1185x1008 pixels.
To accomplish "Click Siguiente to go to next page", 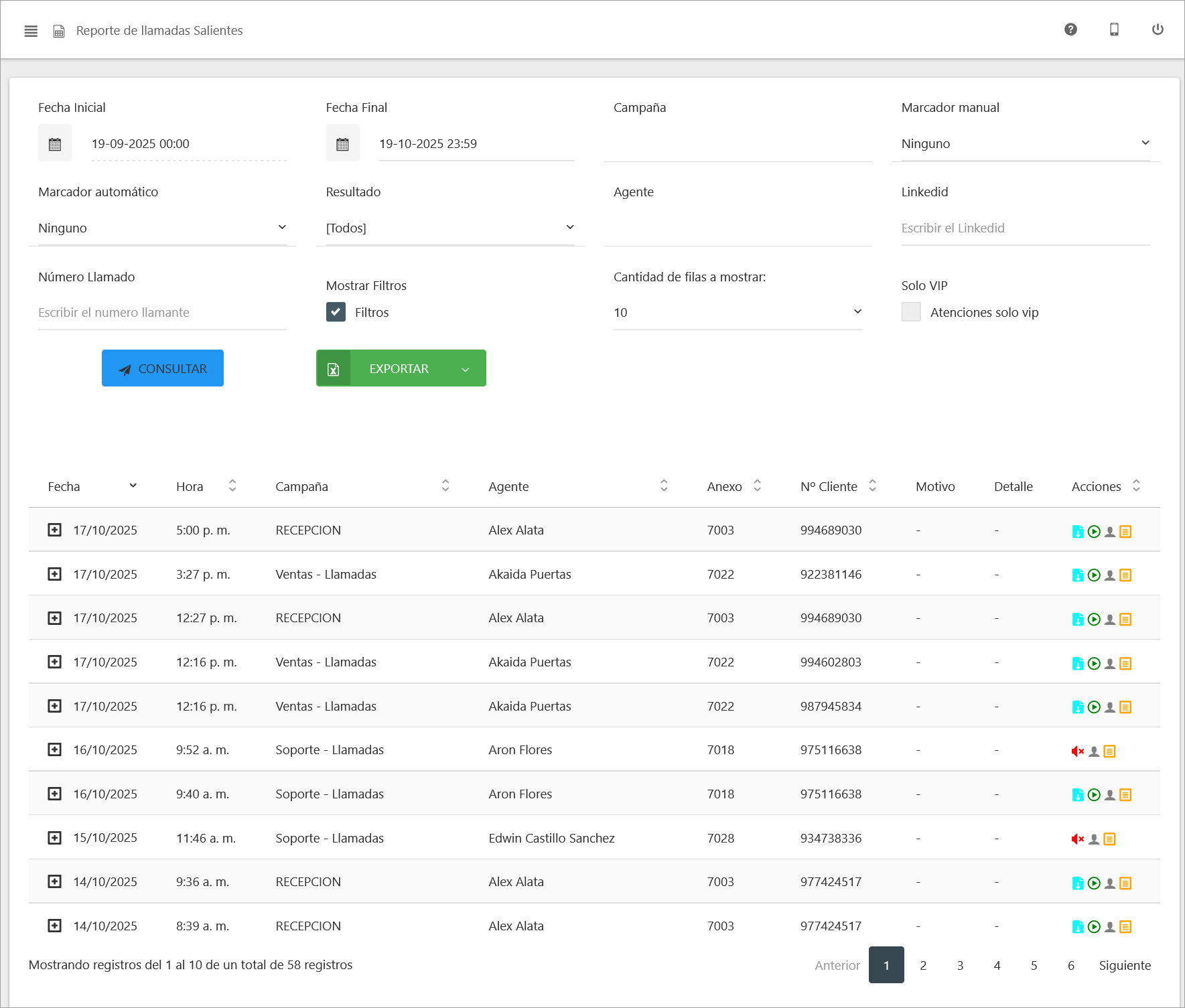I will pos(1124,965).
